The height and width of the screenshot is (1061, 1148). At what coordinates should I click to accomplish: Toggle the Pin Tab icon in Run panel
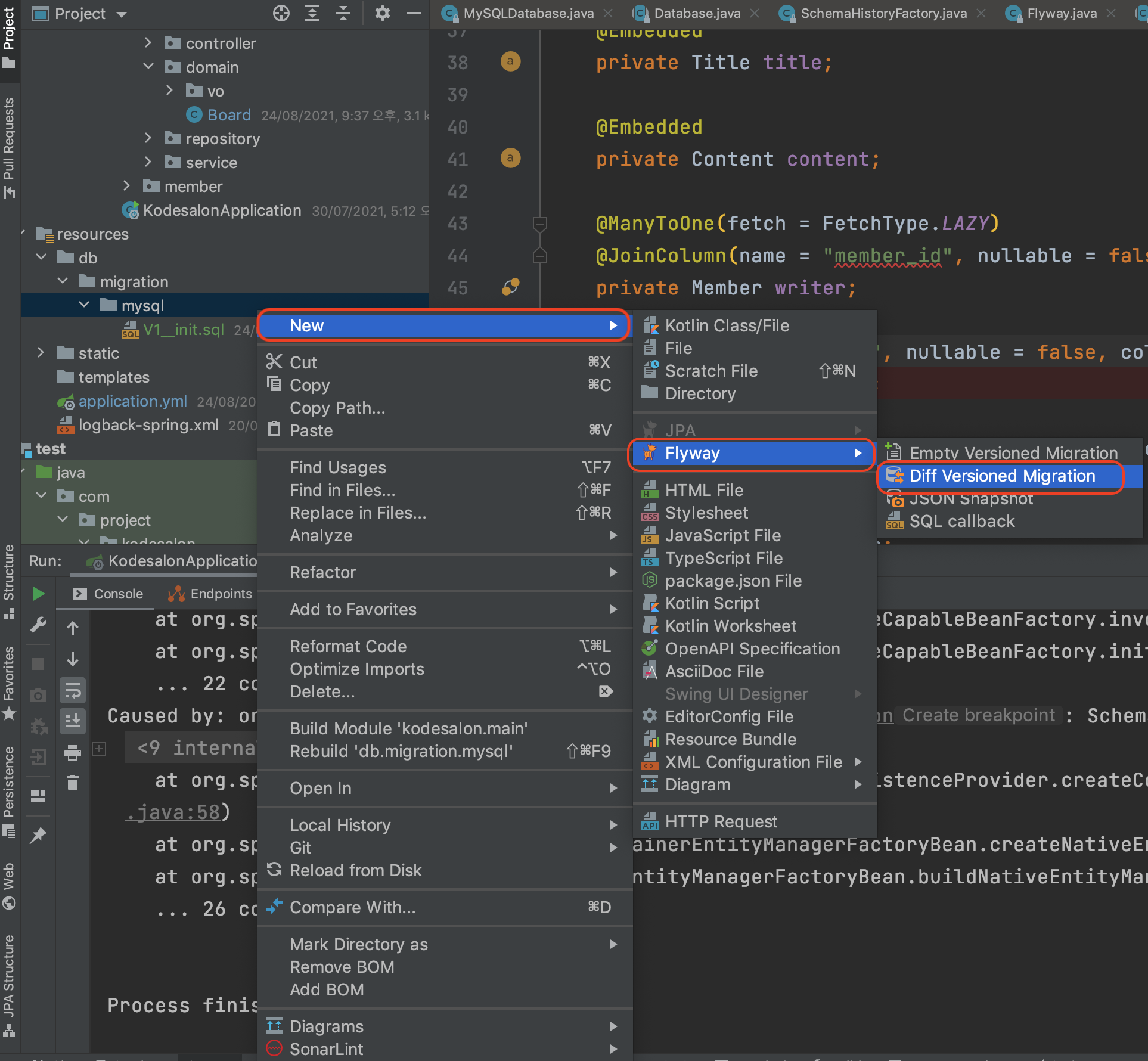coord(39,834)
